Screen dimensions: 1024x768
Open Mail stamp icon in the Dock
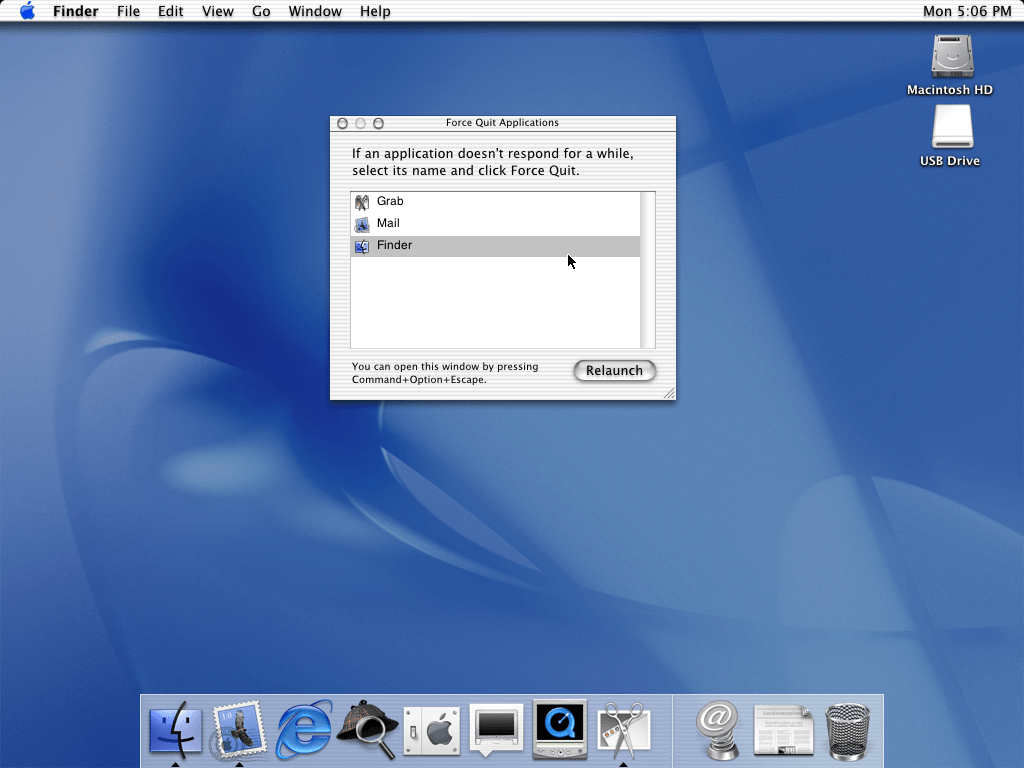click(x=239, y=729)
